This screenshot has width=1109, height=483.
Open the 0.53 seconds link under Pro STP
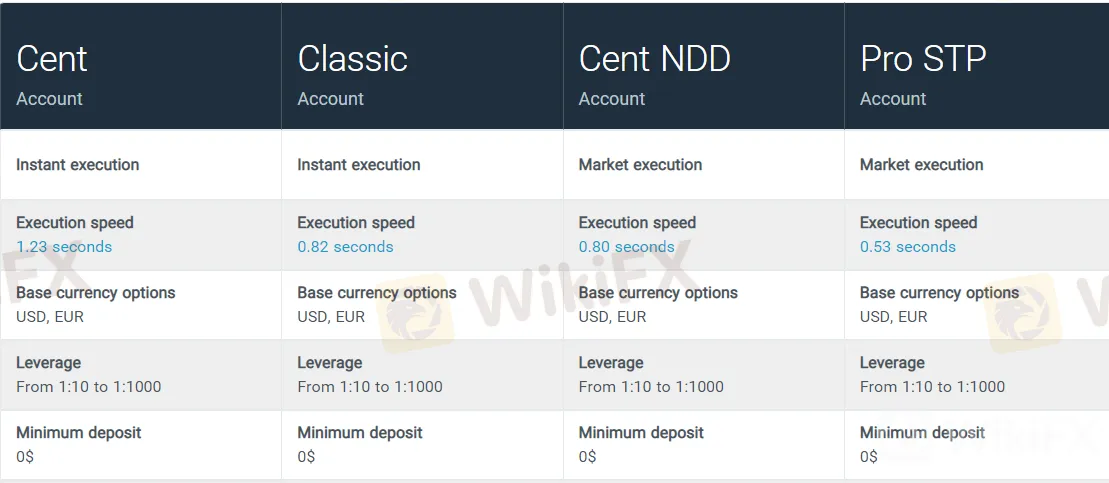point(907,247)
